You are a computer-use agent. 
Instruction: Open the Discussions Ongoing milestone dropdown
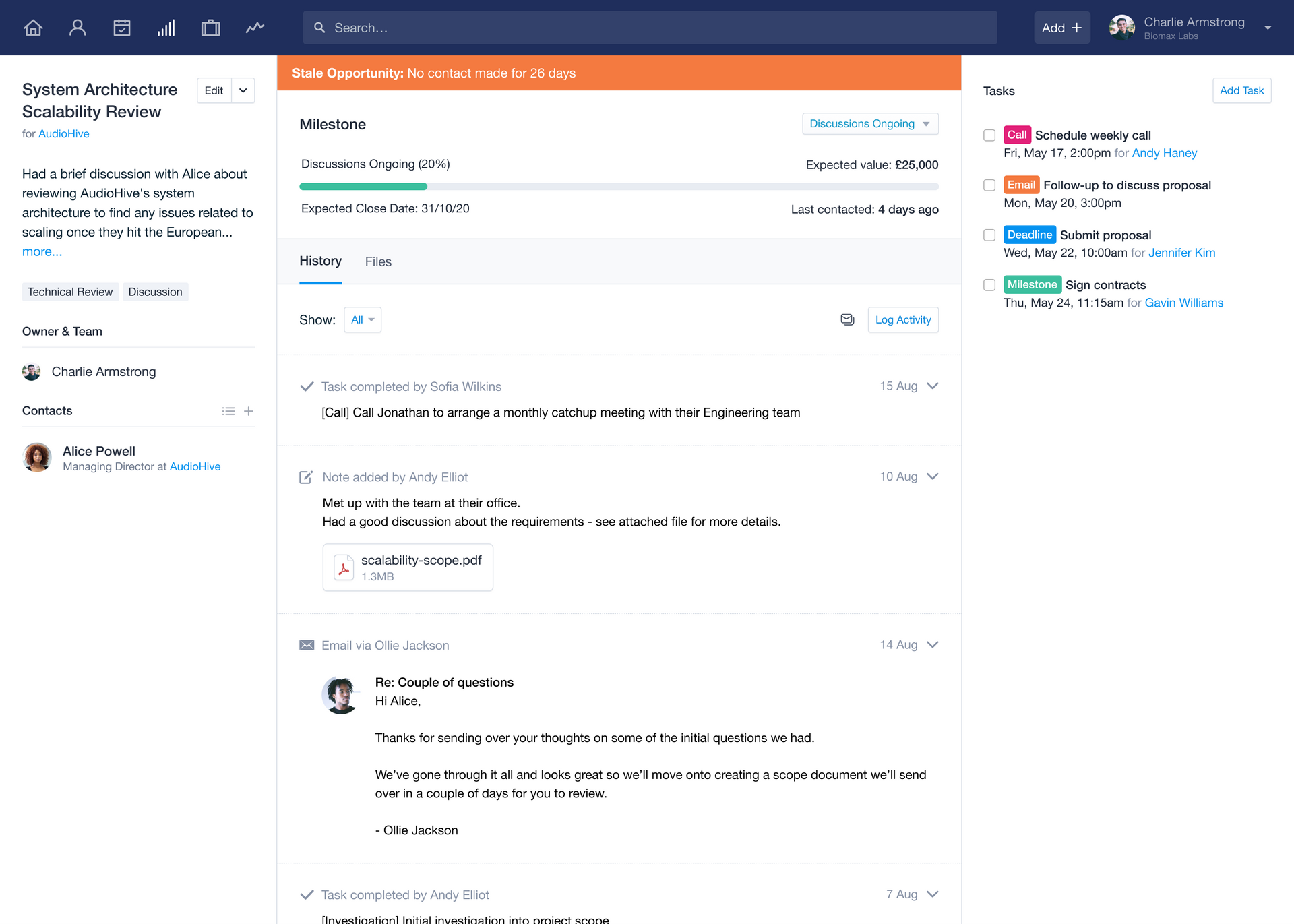pyautogui.click(x=869, y=124)
